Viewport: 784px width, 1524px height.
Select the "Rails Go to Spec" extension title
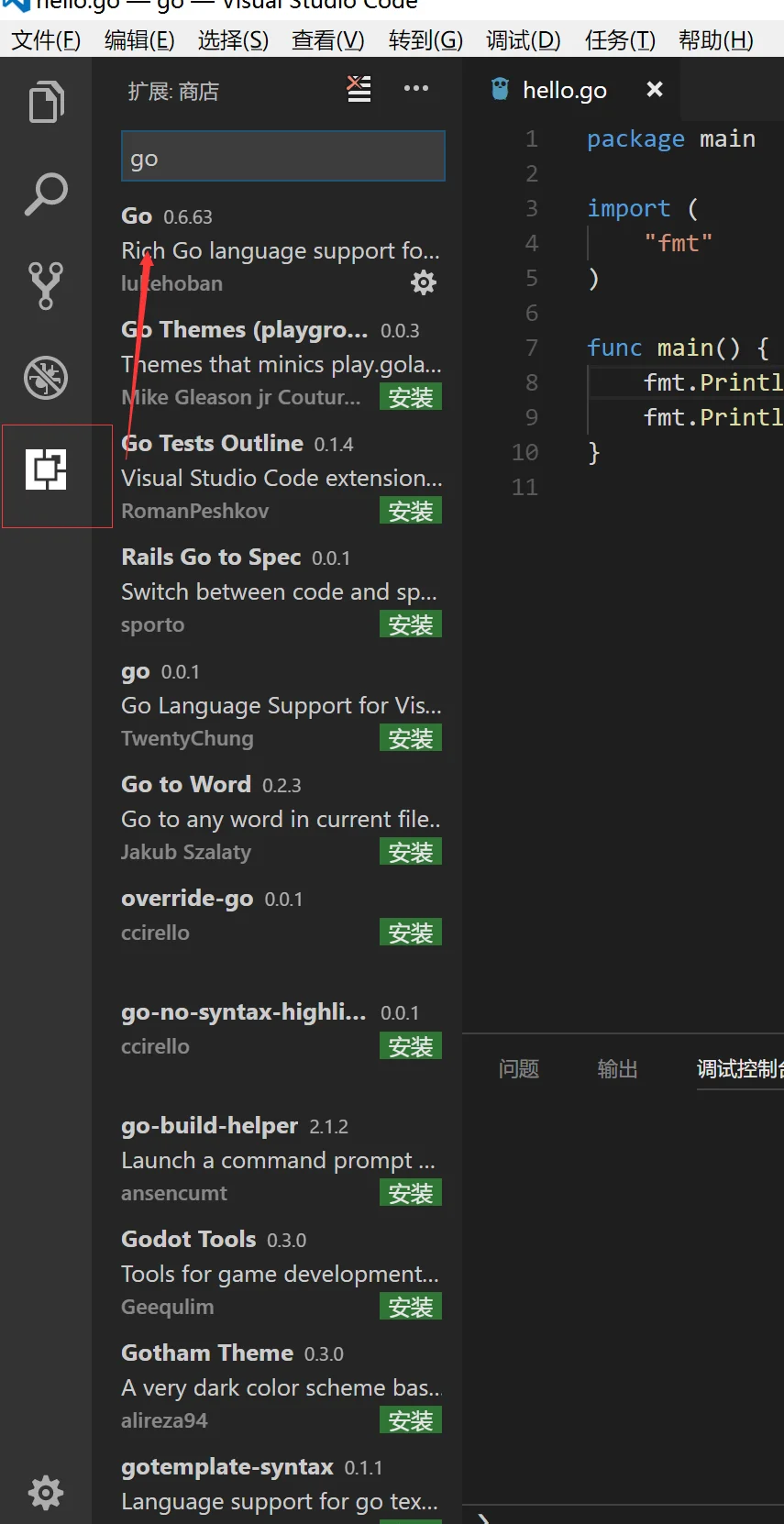click(211, 558)
